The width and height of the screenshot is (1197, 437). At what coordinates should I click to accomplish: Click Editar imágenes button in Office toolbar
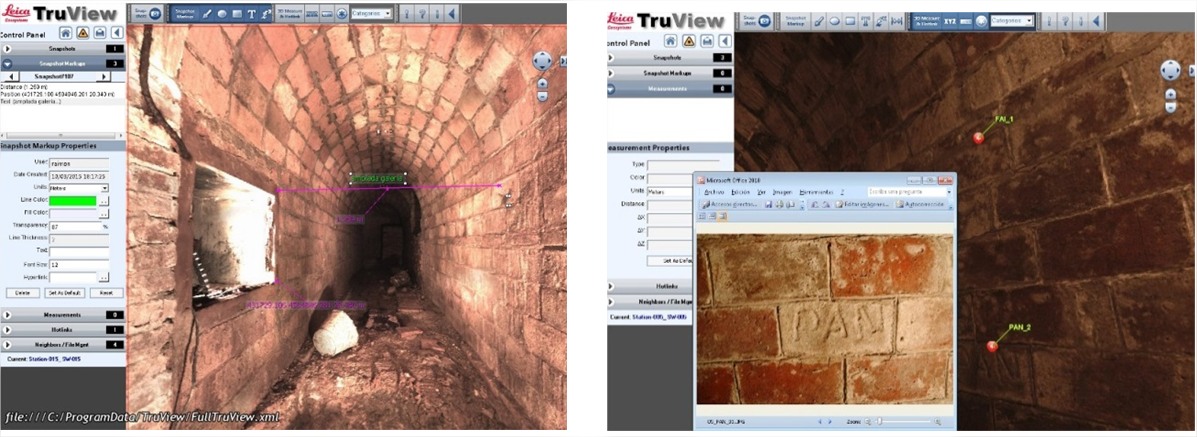[863, 205]
